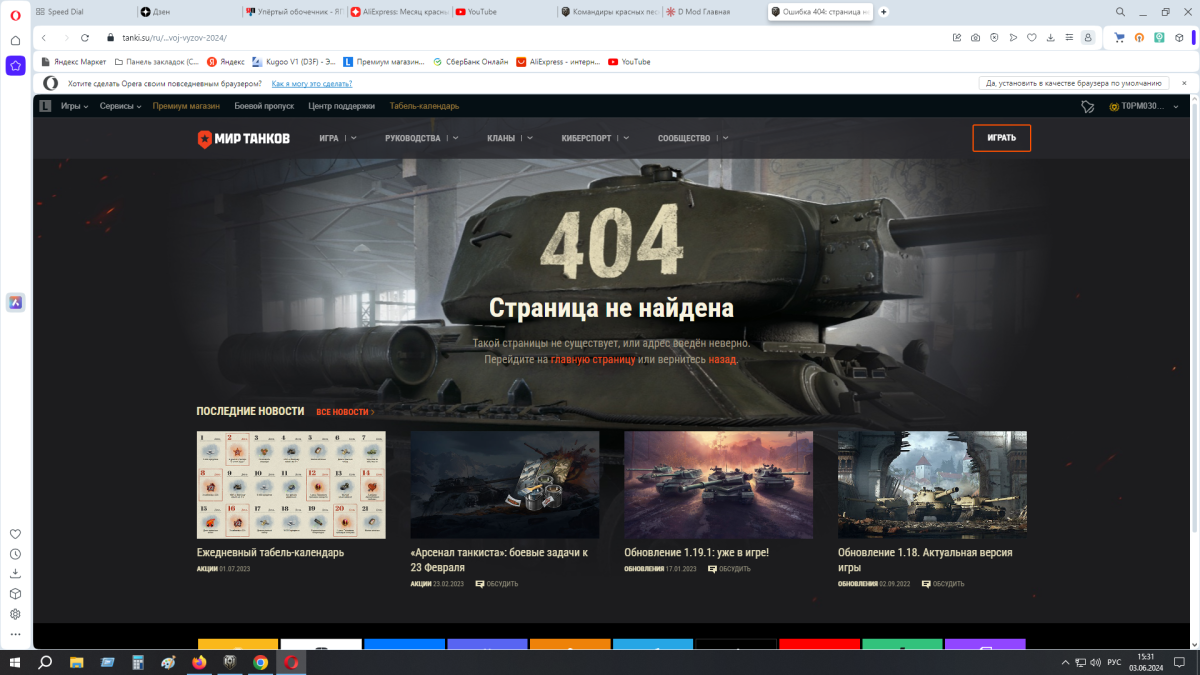The width and height of the screenshot is (1200, 675).
Task: Open the orange podcast extension icon
Action: [1139, 38]
